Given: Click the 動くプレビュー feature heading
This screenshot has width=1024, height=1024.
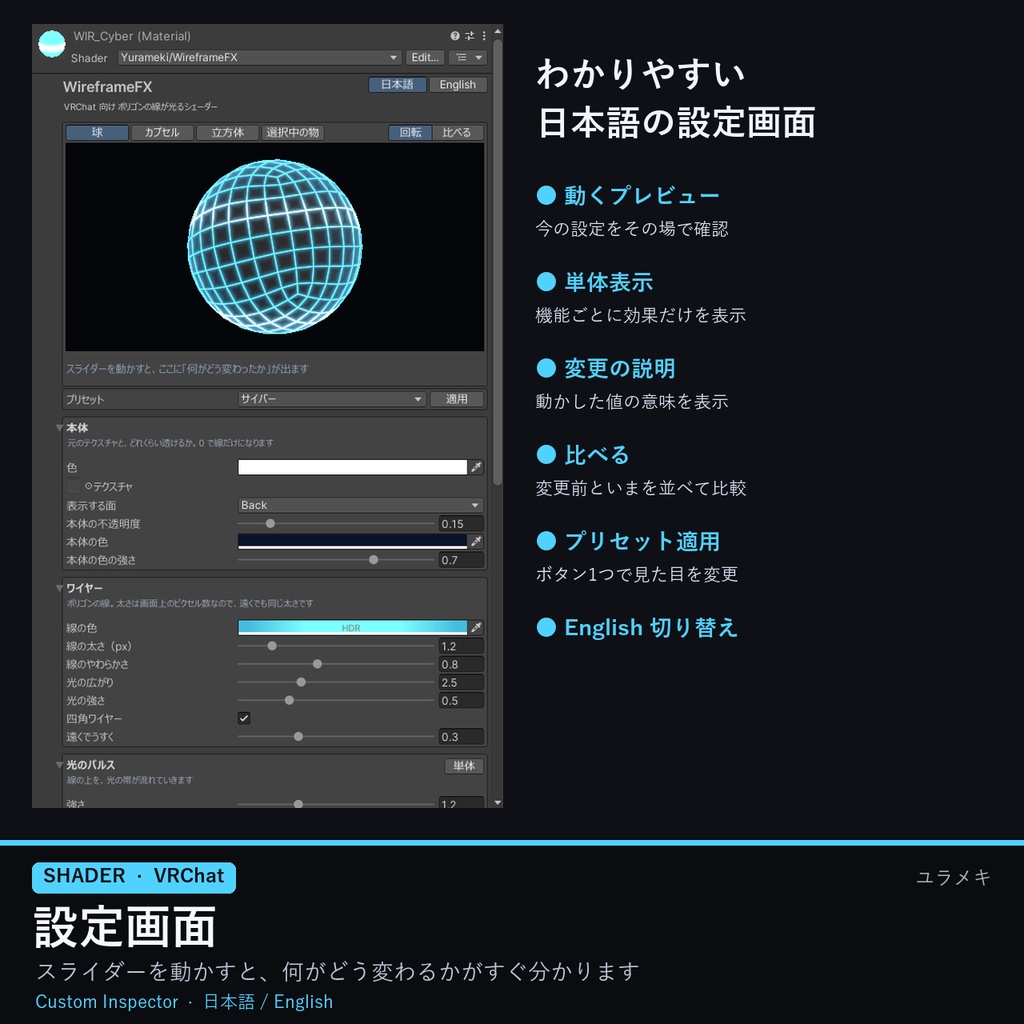Looking at the screenshot, I should [641, 195].
